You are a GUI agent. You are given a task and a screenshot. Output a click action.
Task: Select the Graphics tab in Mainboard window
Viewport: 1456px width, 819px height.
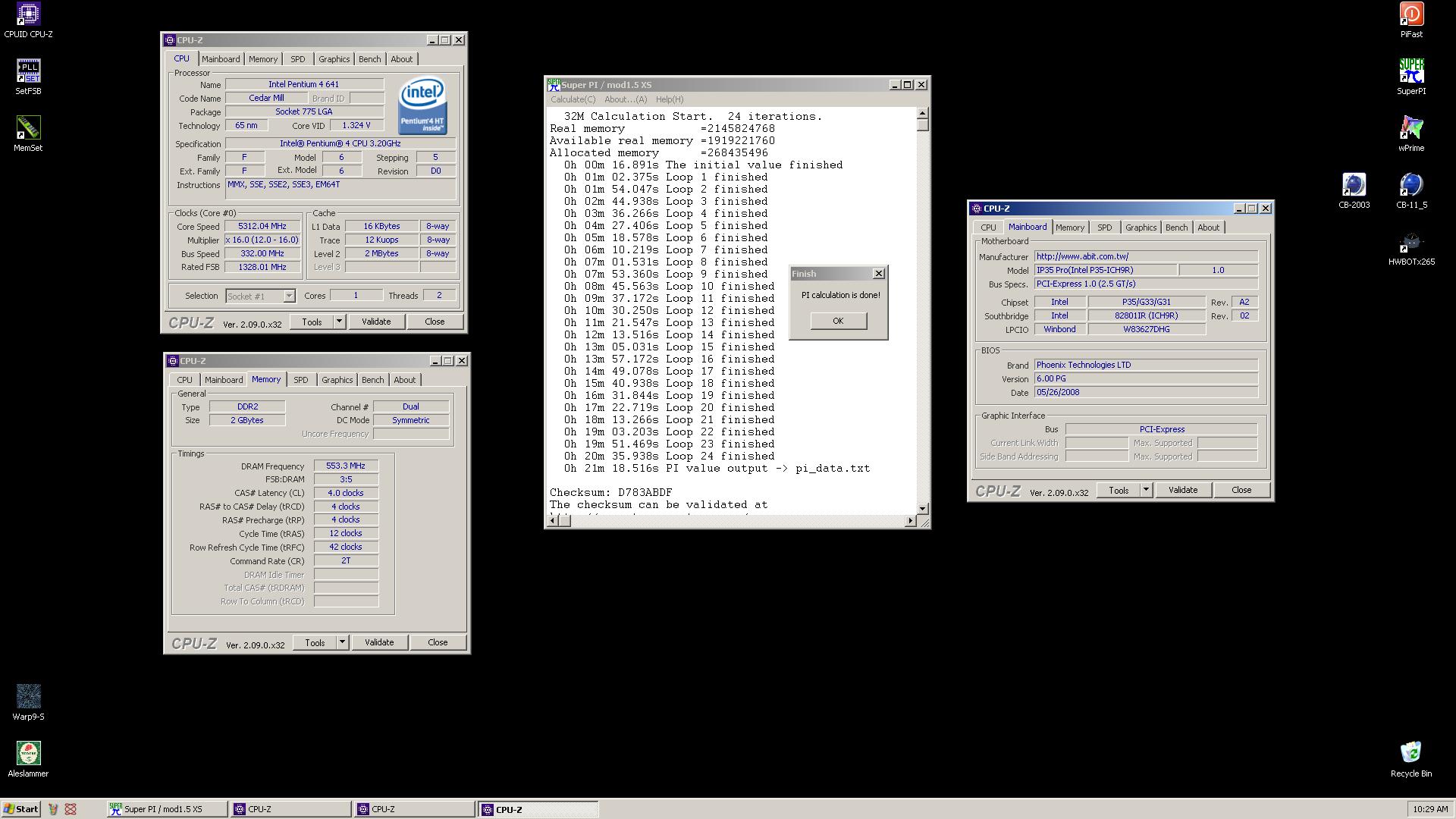[1141, 227]
